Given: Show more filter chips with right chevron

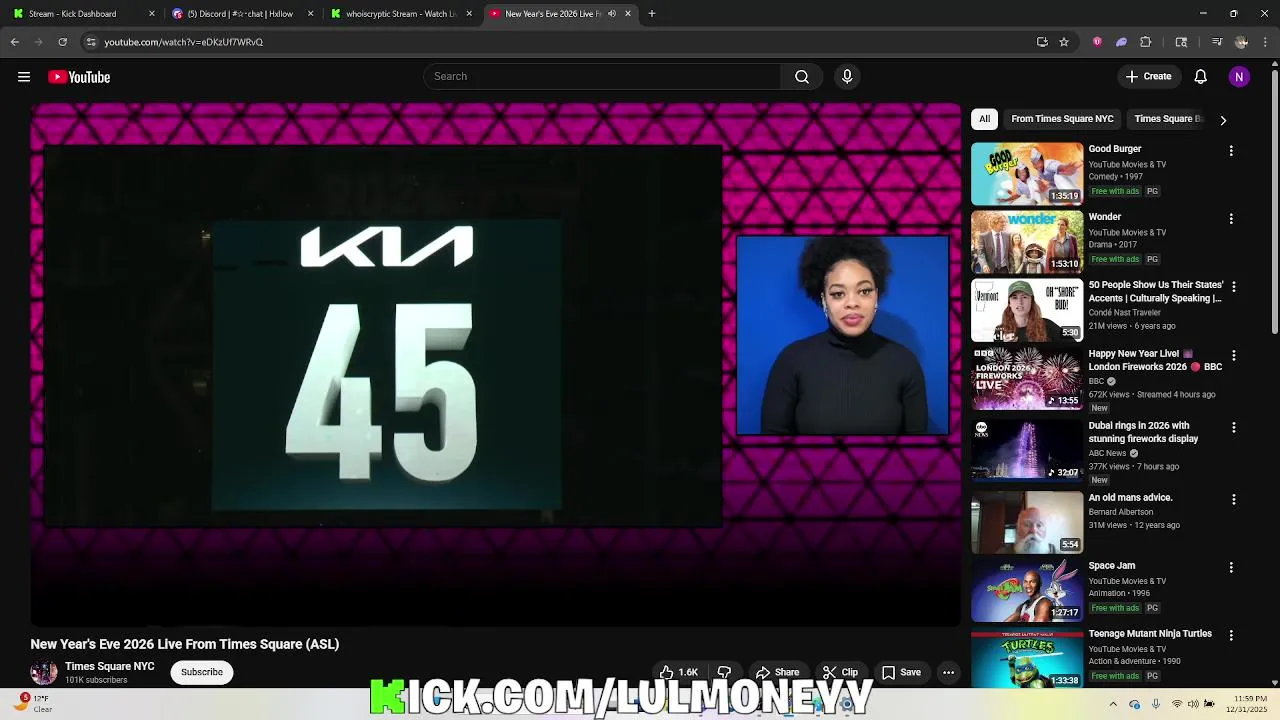Looking at the screenshot, I should 1223,120.
